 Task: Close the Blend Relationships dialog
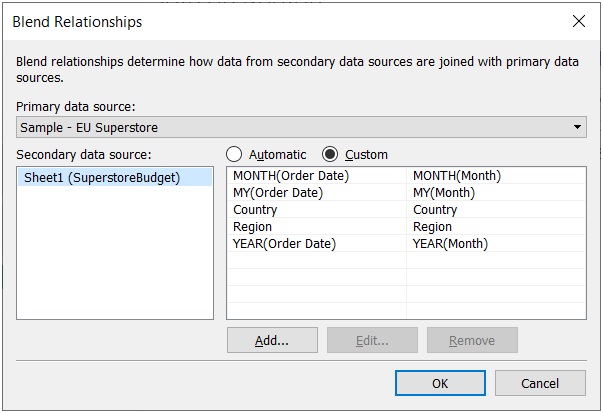578,22
